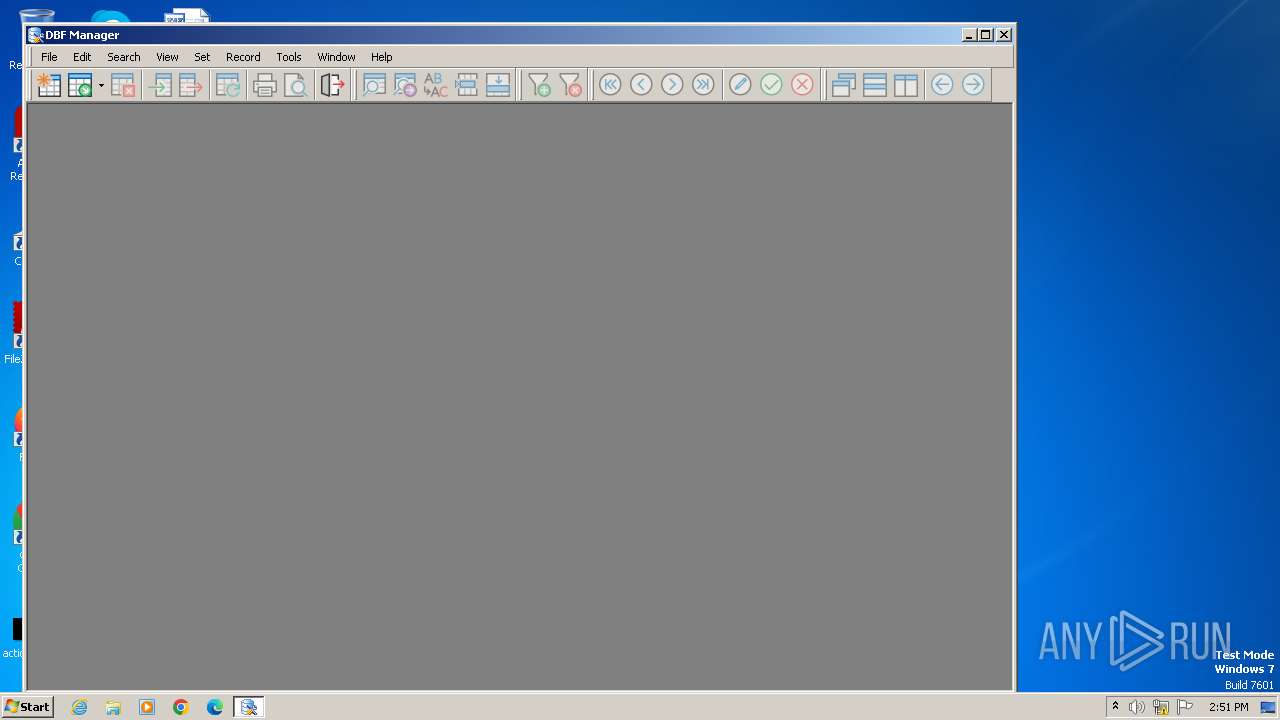Open the Record menu
Viewport: 1280px width, 720px height.
(243, 57)
